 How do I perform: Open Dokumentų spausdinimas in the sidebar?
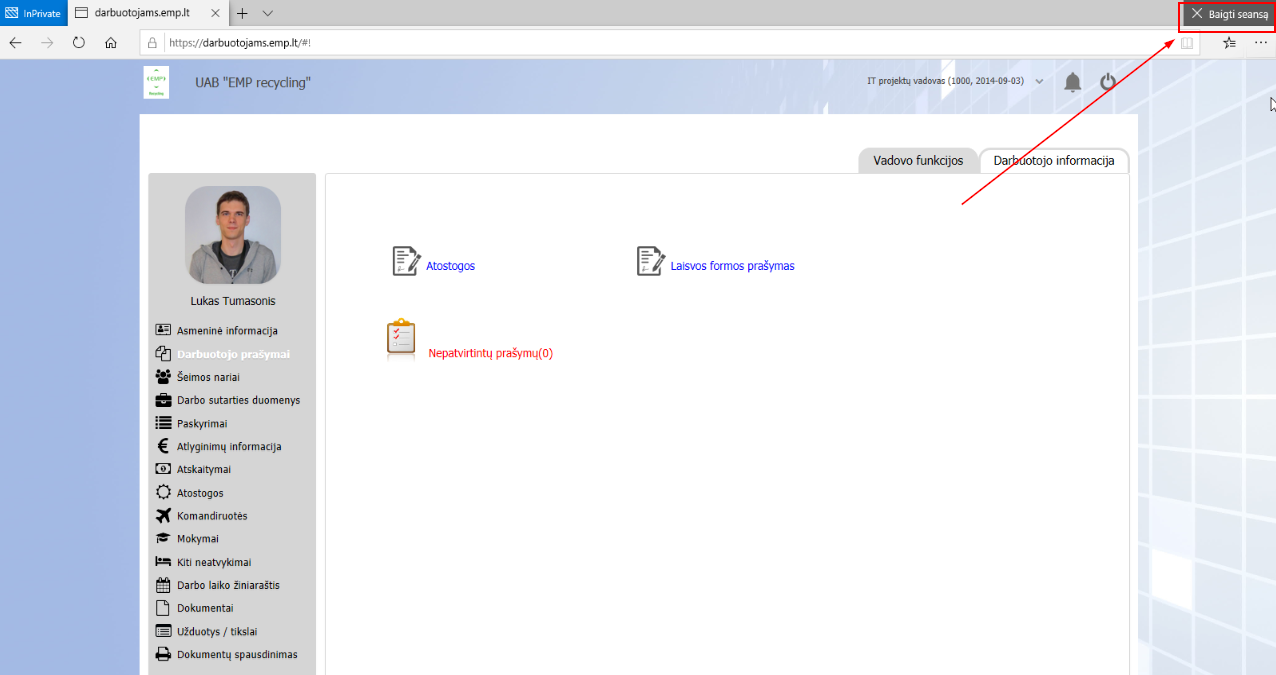click(x=237, y=655)
